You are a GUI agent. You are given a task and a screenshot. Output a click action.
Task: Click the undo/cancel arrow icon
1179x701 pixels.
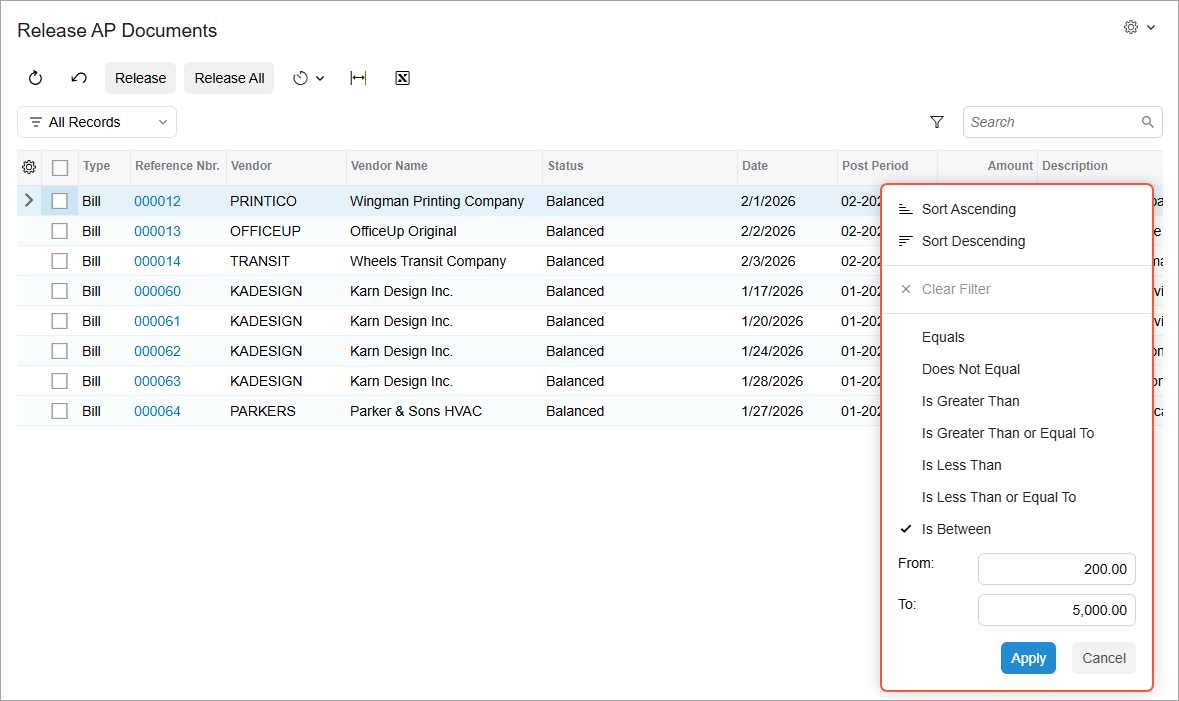[79, 78]
